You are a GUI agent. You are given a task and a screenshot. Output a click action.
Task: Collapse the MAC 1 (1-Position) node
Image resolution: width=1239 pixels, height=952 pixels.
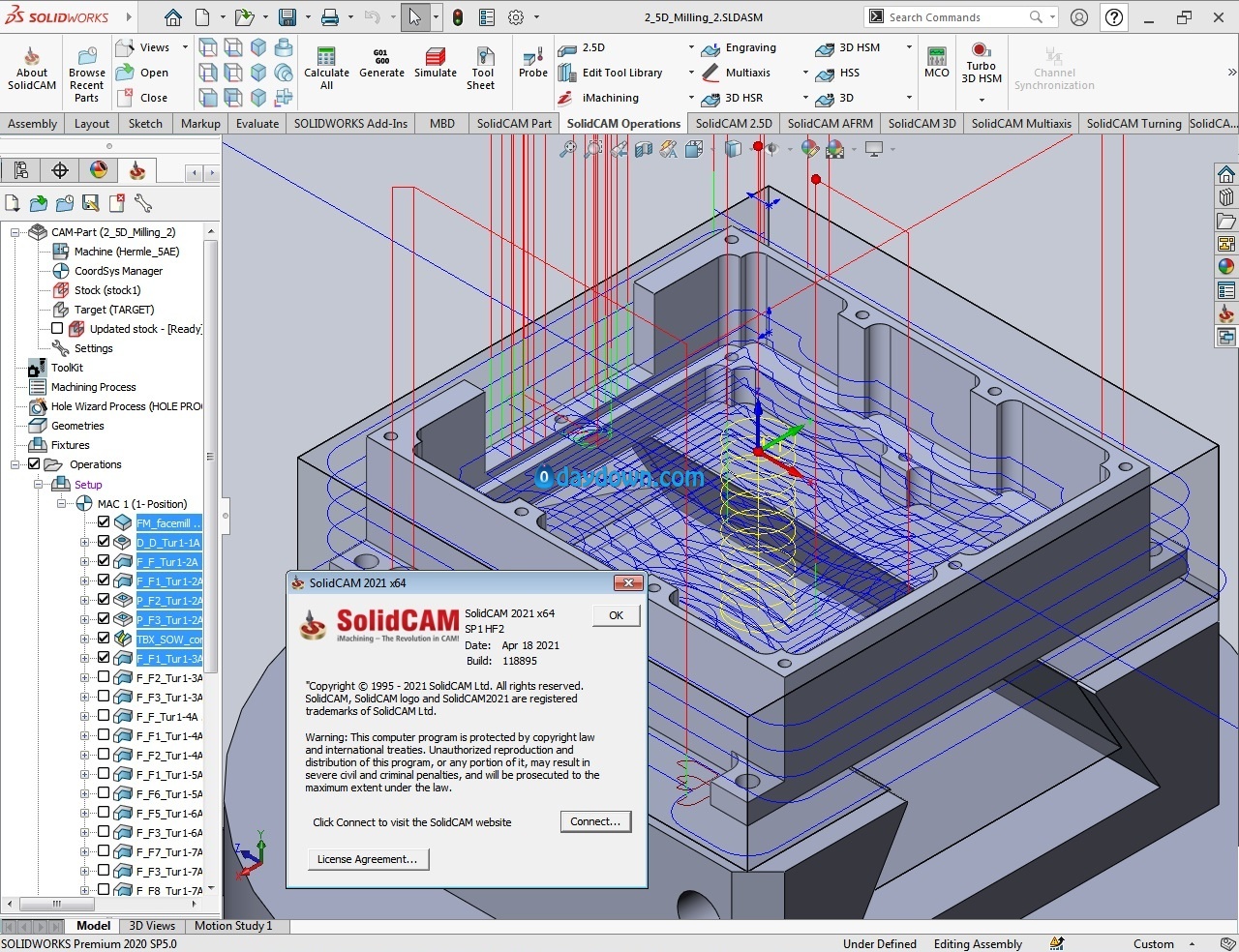[x=62, y=504]
